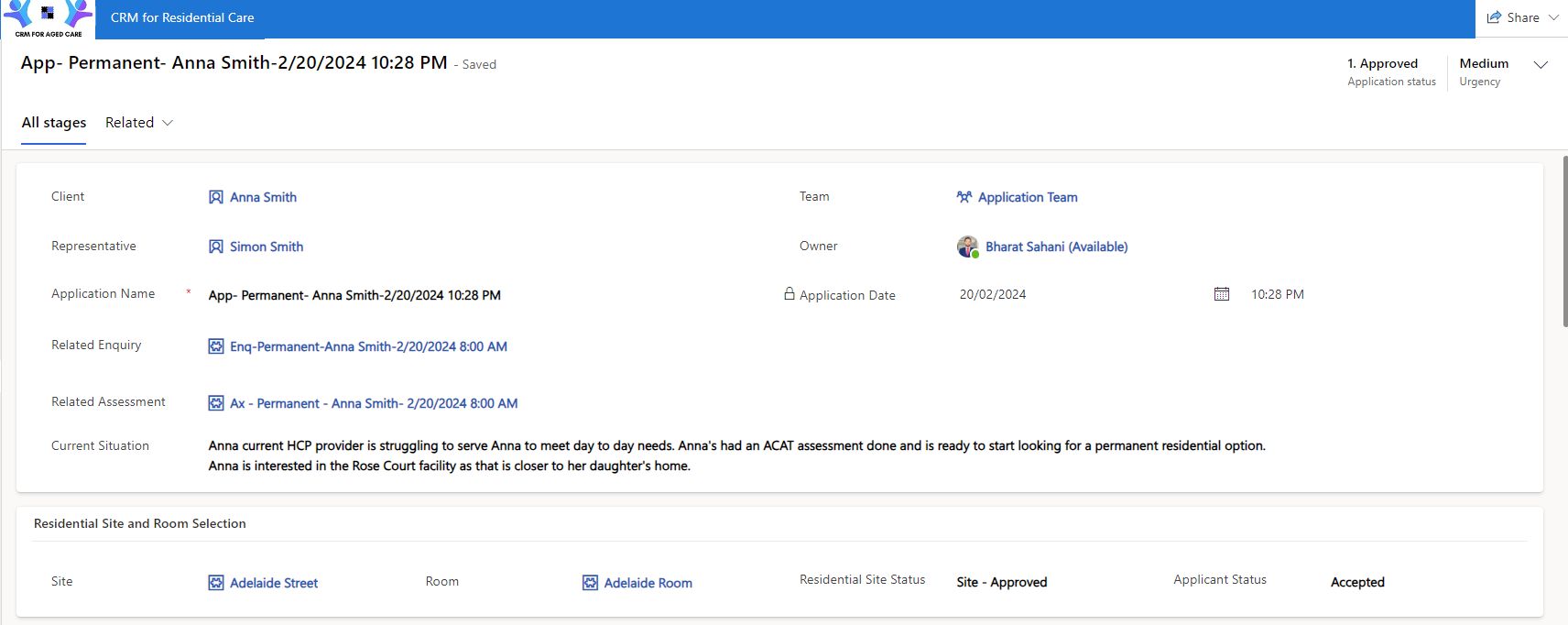This screenshot has height=625, width=1568.
Task: Open the Adelaide Street site link
Action: pos(274,583)
